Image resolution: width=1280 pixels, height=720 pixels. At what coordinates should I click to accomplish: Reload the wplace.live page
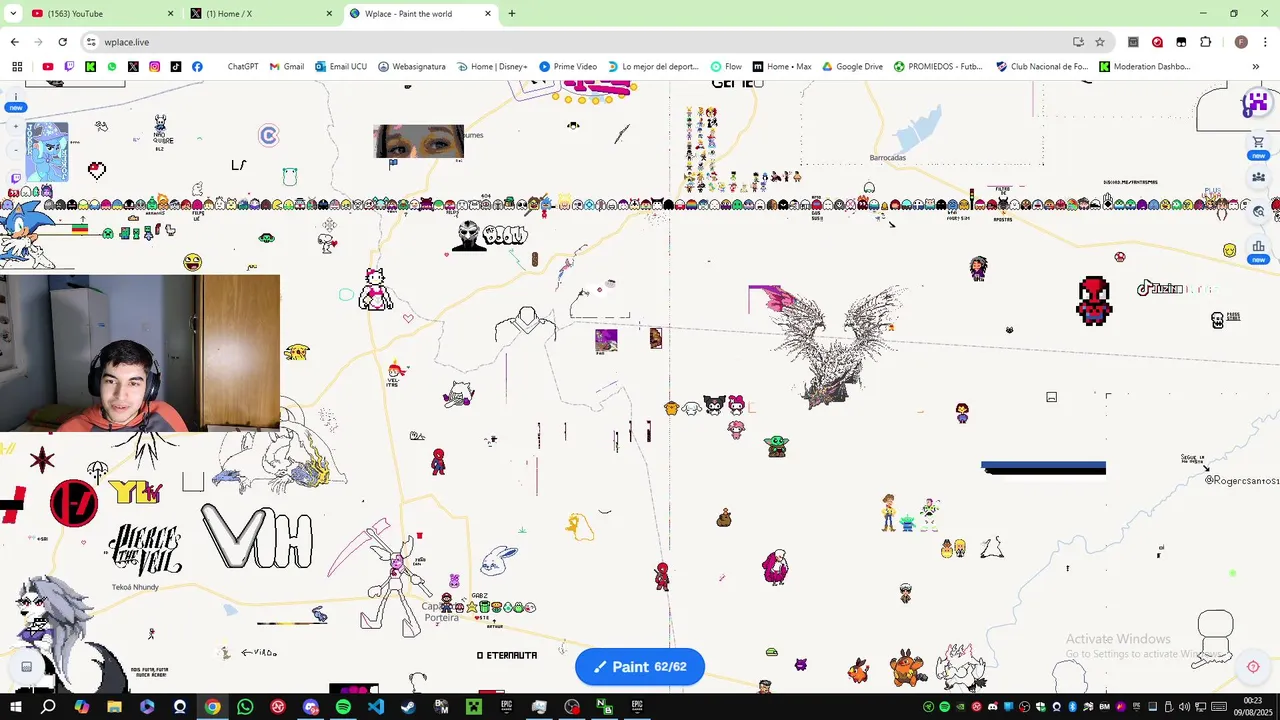pyautogui.click(x=62, y=42)
